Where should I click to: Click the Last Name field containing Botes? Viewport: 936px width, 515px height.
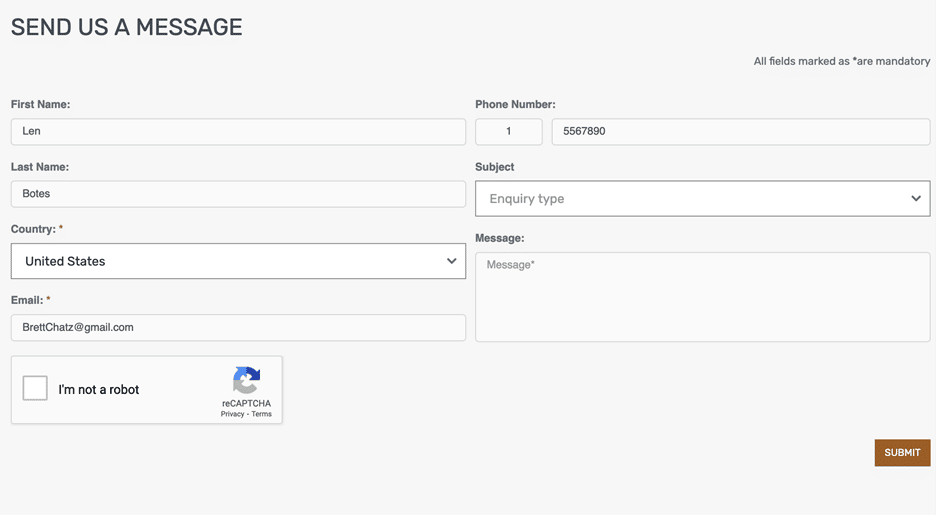[238, 194]
